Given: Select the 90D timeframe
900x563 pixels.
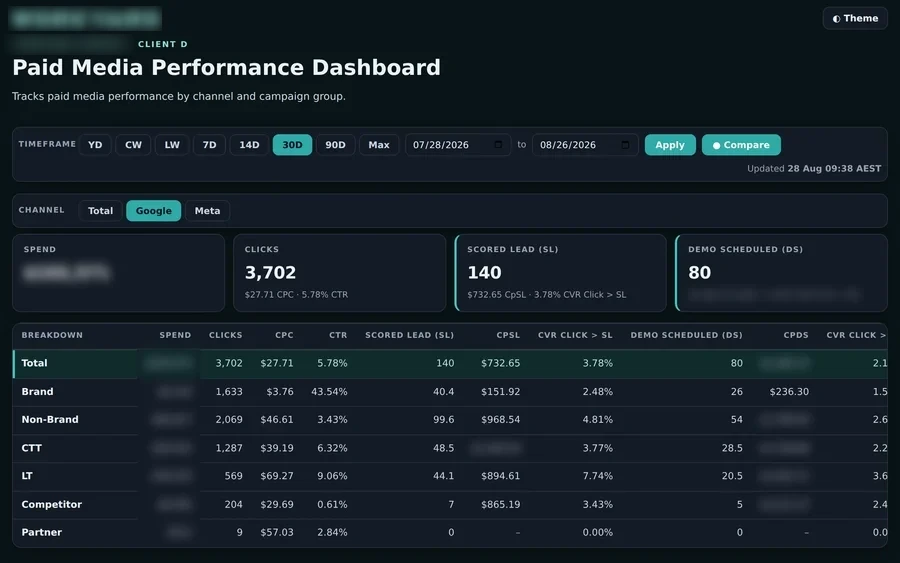Looking at the screenshot, I should [335, 145].
